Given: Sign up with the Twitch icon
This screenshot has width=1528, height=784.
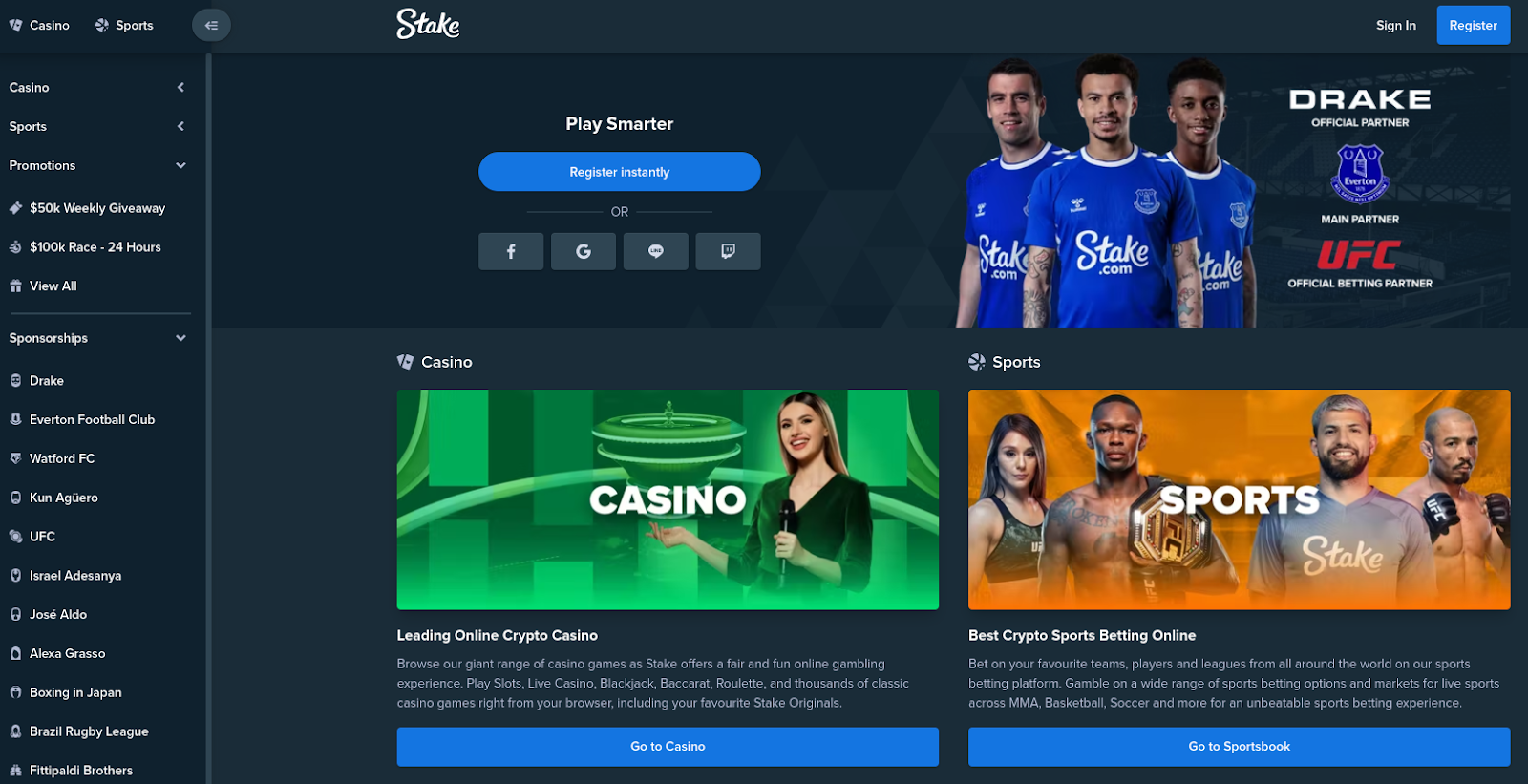Looking at the screenshot, I should [729, 251].
